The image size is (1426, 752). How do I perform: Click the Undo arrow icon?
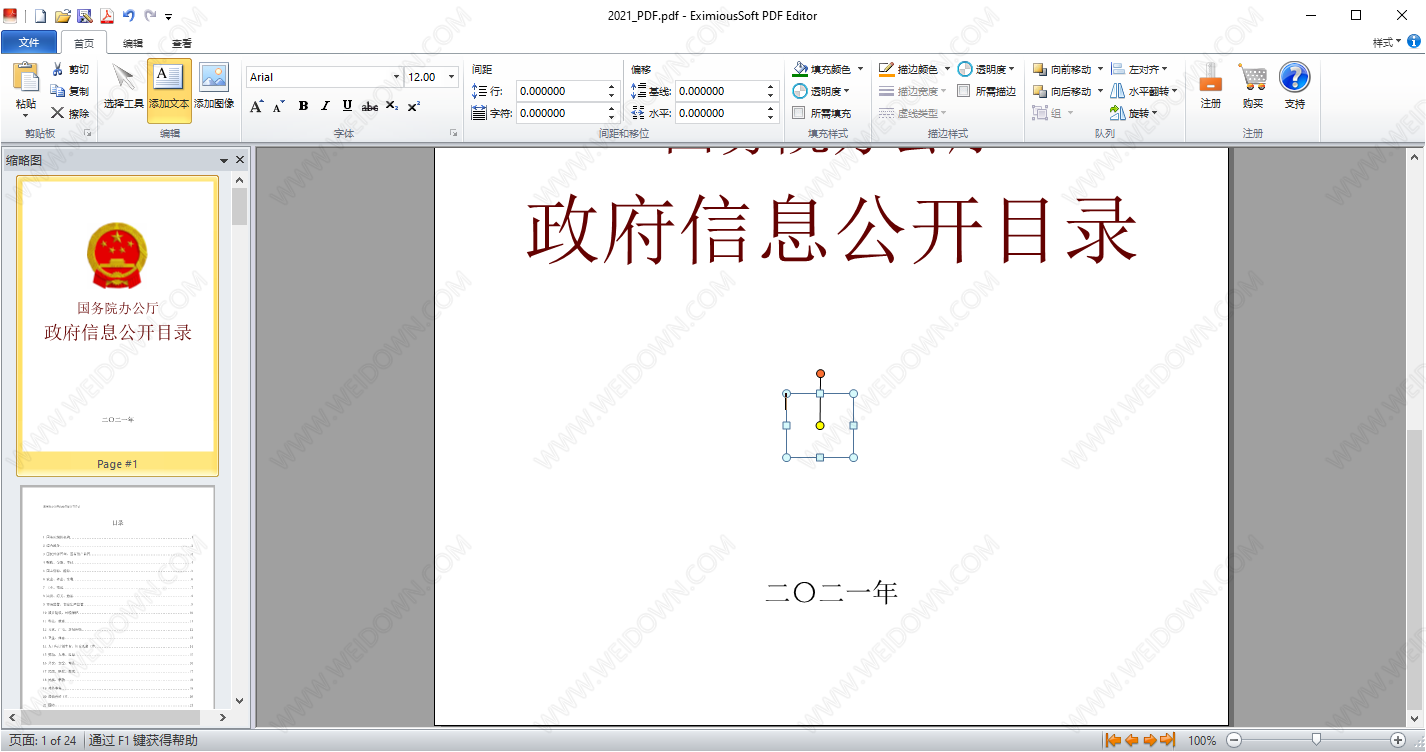tap(128, 16)
